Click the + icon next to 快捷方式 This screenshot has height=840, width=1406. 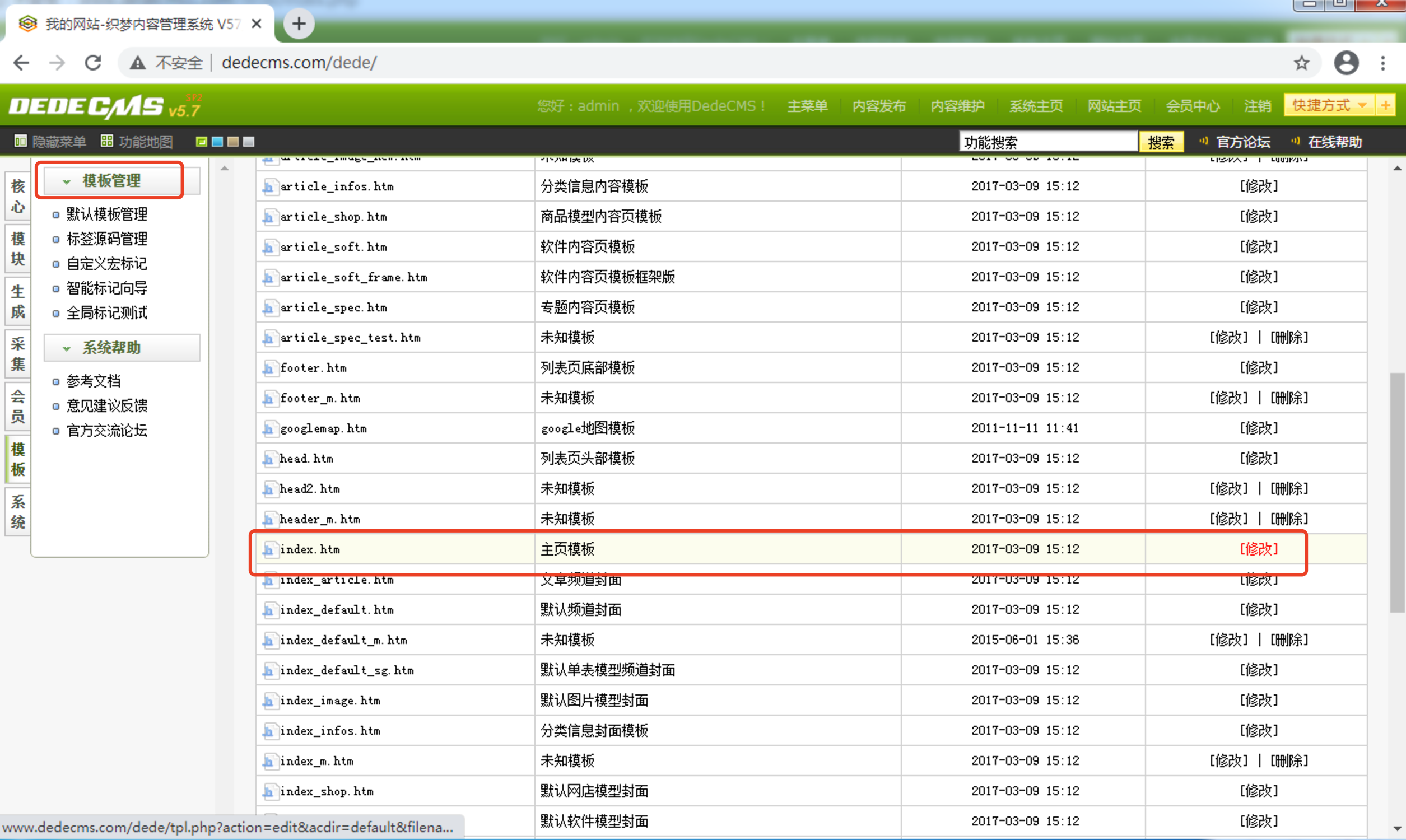click(1386, 105)
